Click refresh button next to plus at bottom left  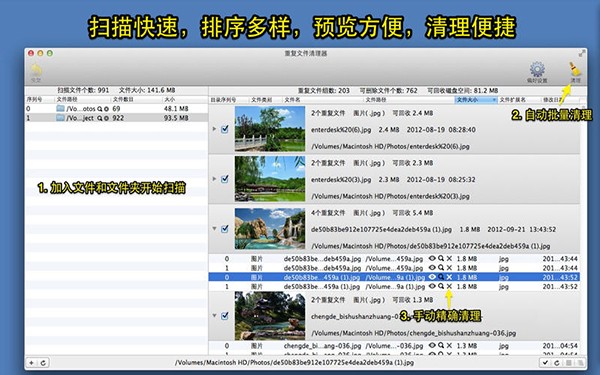[x=43, y=362]
